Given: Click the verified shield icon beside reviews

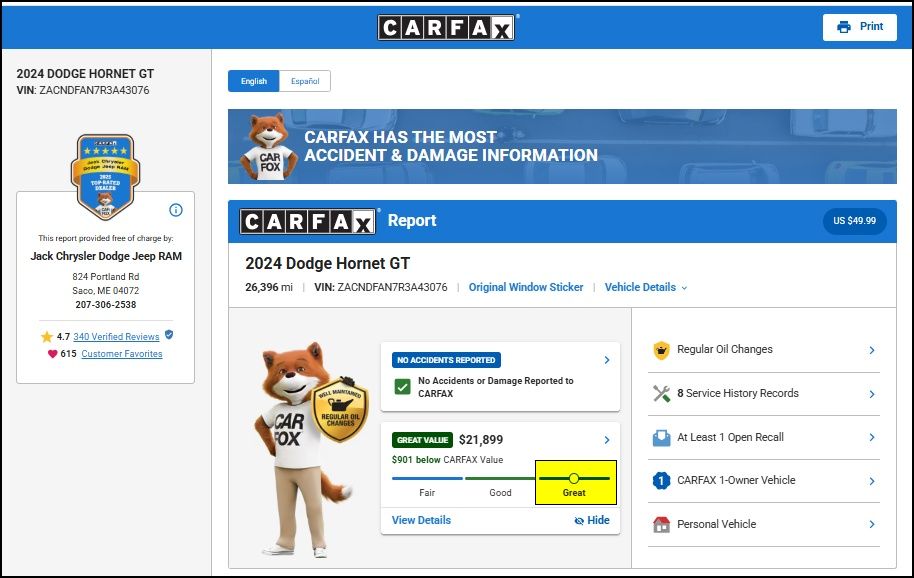Looking at the screenshot, I should pyautogui.click(x=169, y=334).
